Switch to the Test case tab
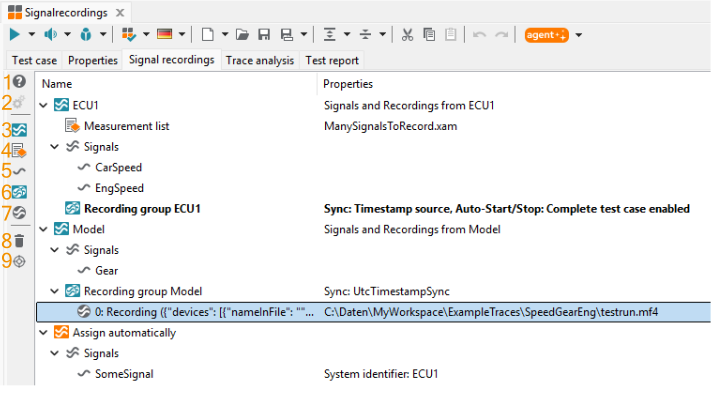Image resolution: width=712 pixels, height=398 pixels. click(x=34, y=60)
